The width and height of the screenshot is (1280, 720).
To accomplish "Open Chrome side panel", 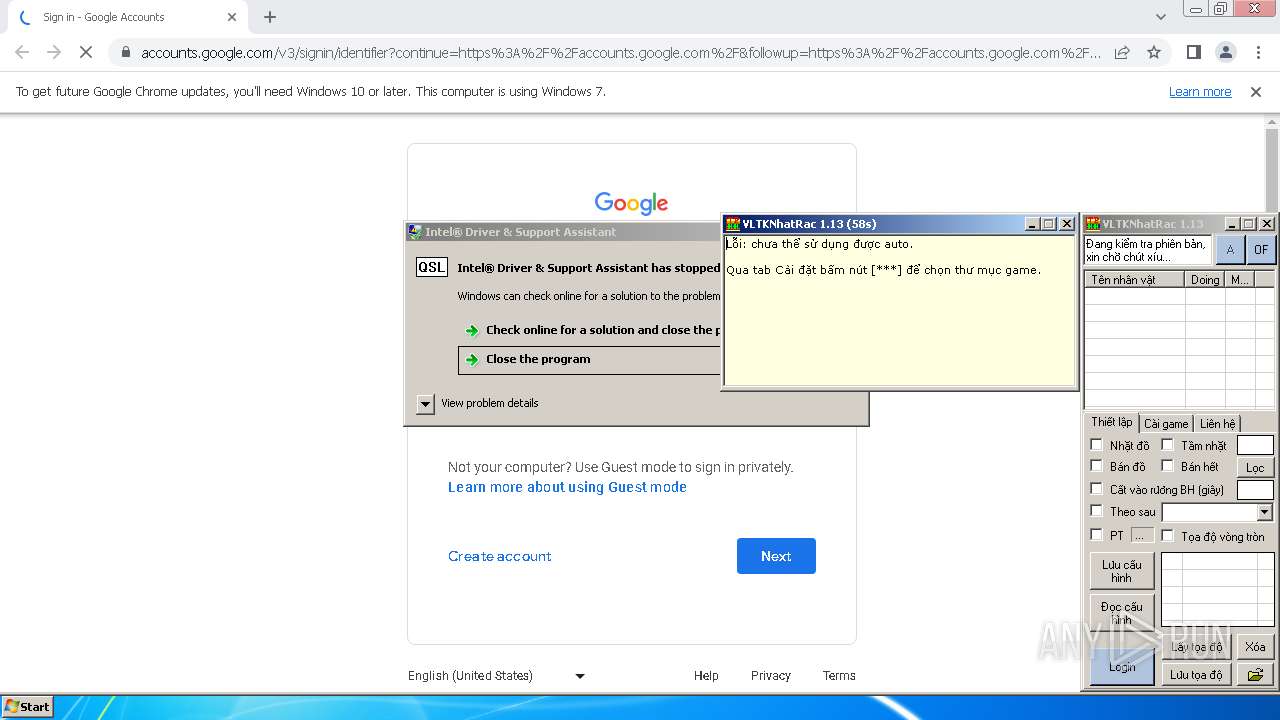I will coord(1193,52).
